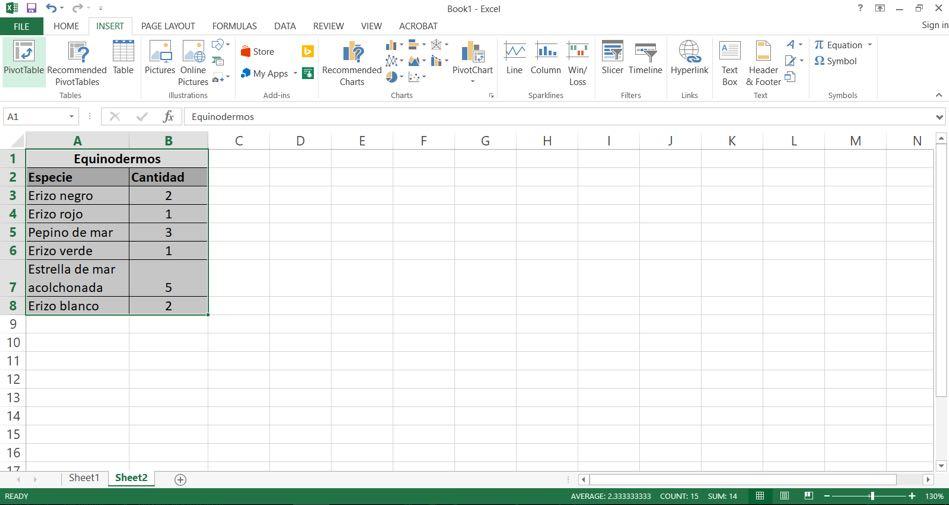This screenshot has height=505, width=949.
Task: Switch to the PAGE LAYOUT tab
Action: [168, 26]
